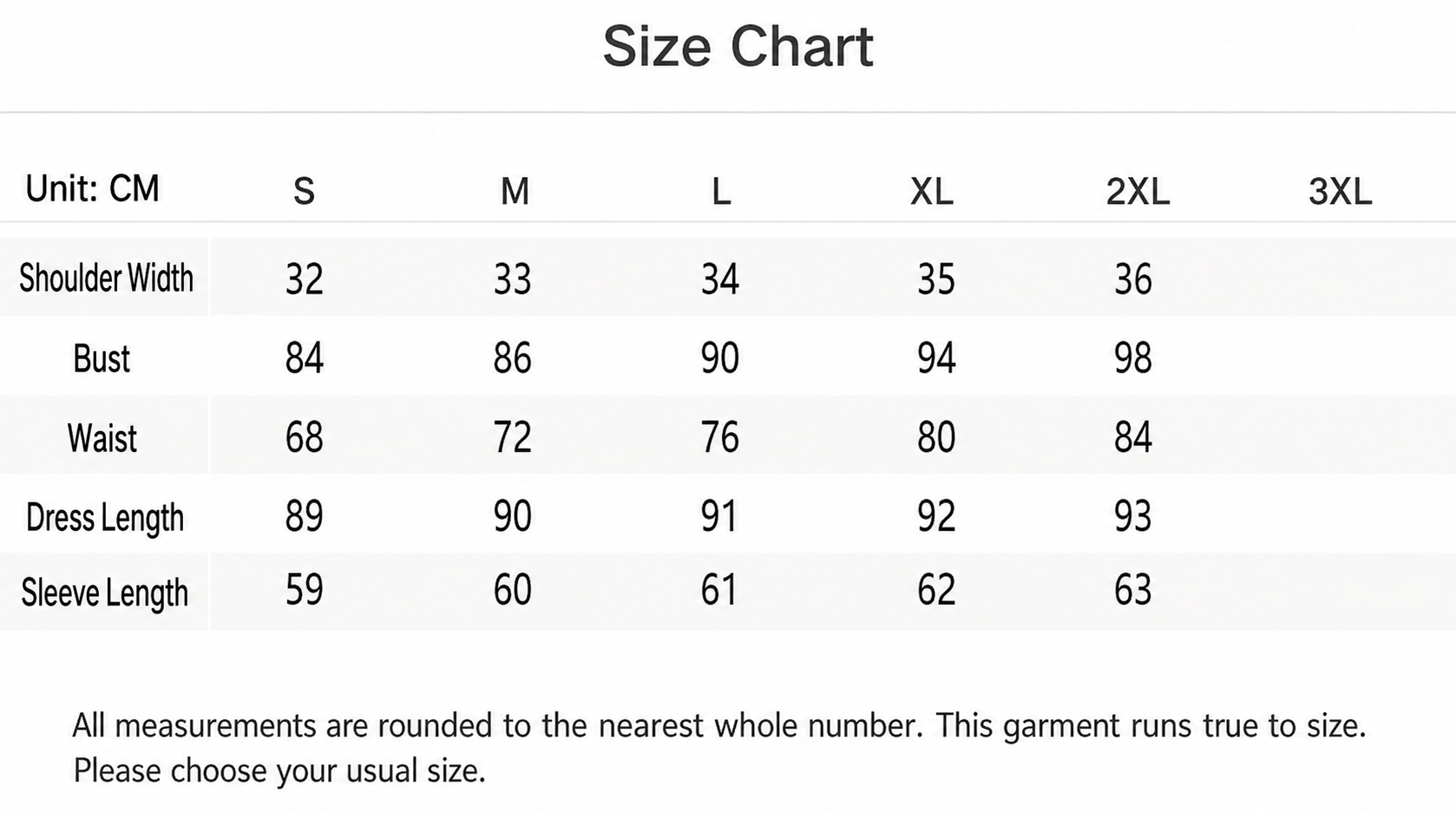This screenshot has width=1456, height=813.
Task: Select the 3XL size column header
Action: click(x=1341, y=191)
